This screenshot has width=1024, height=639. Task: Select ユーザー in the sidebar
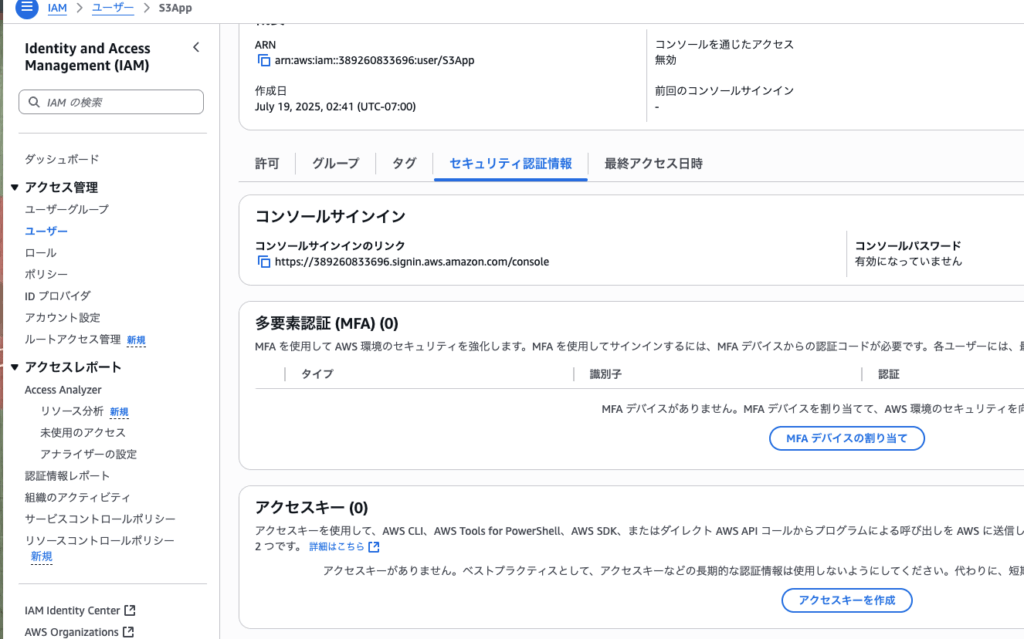coord(46,231)
